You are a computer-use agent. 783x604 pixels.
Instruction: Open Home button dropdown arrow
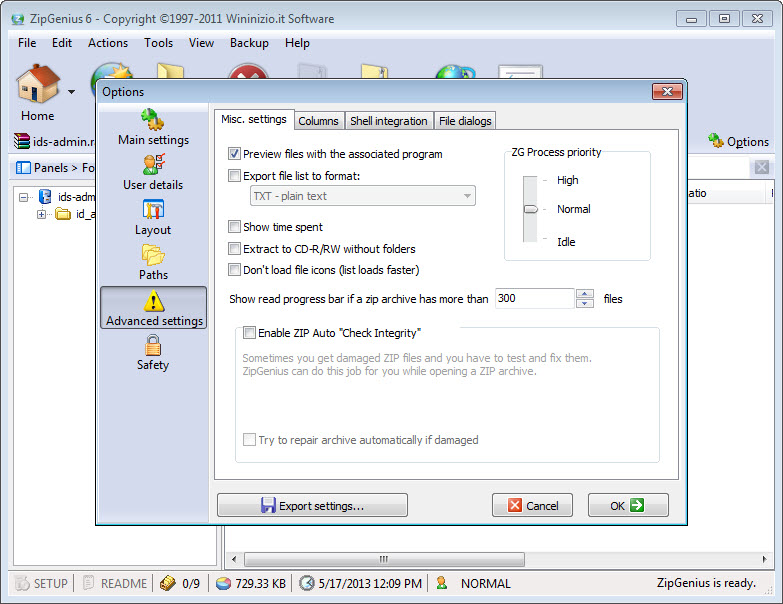point(72,92)
